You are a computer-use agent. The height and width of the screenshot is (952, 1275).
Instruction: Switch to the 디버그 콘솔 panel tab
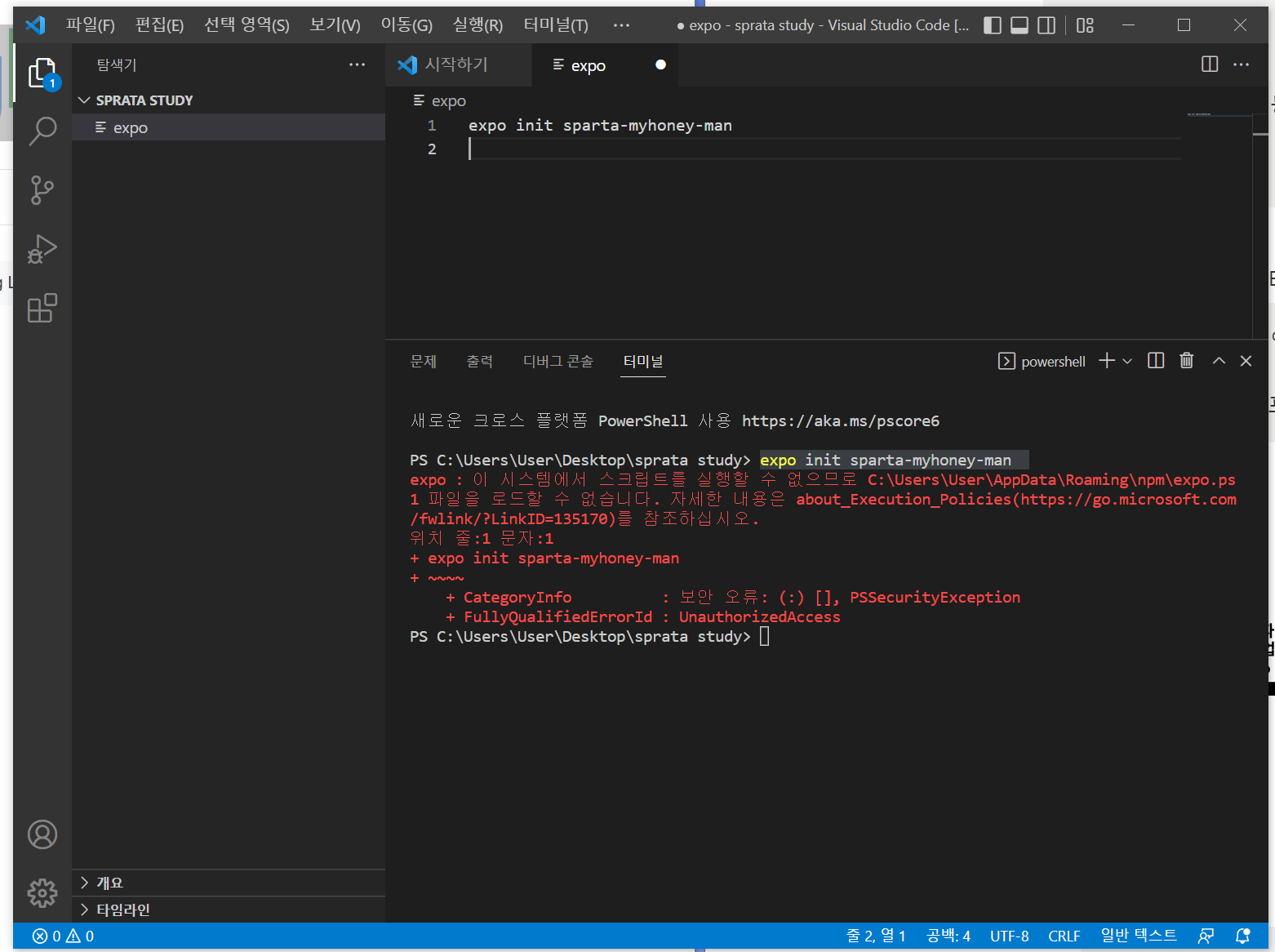558,361
